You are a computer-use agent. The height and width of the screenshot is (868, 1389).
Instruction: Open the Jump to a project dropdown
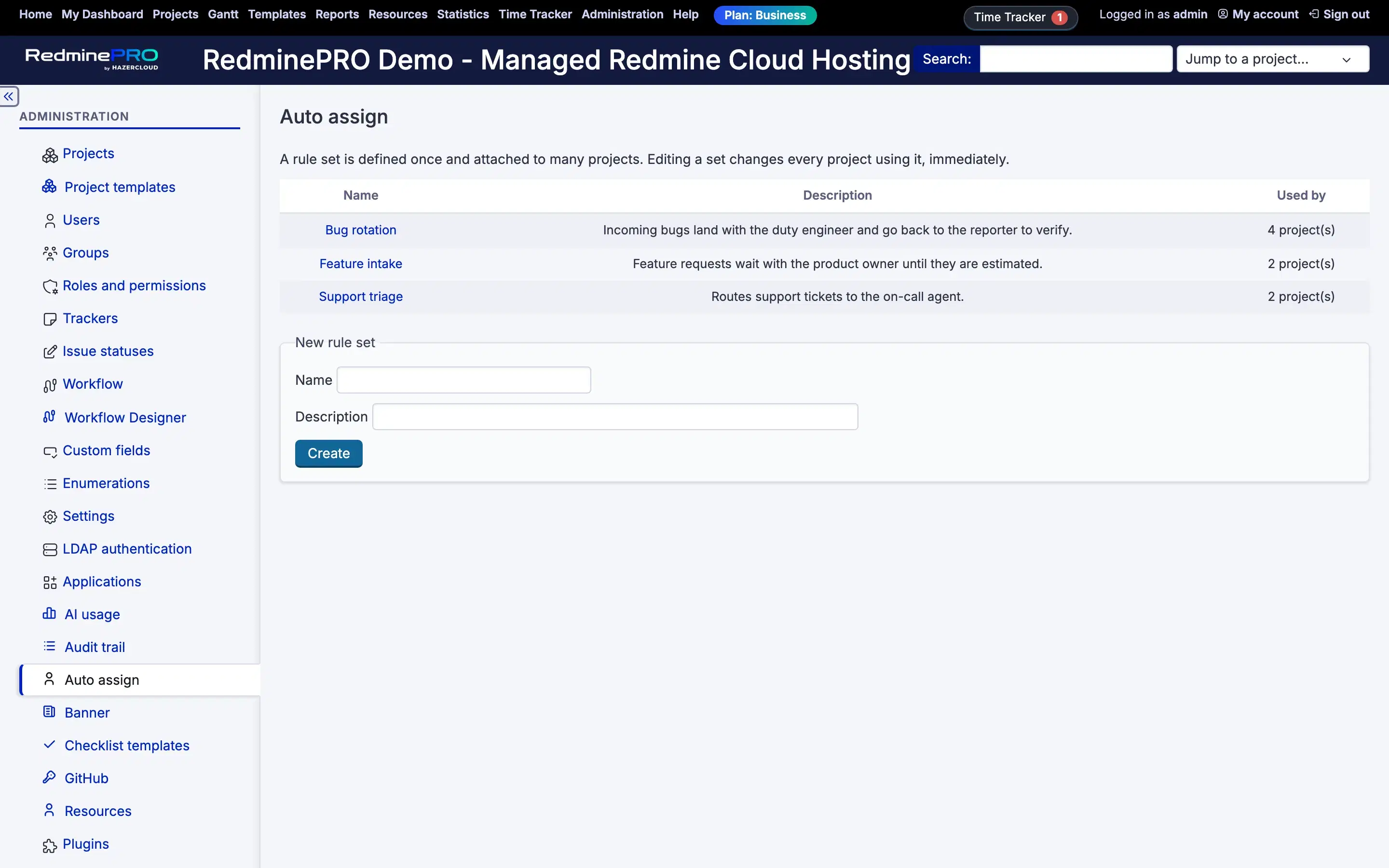1272,59
